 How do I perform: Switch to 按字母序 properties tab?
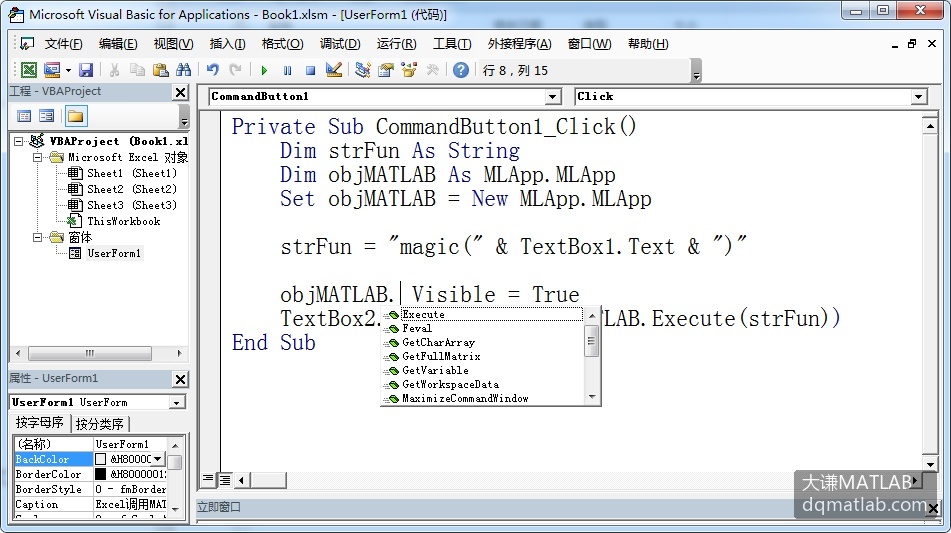pyautogui.click(x=39, y=423)
